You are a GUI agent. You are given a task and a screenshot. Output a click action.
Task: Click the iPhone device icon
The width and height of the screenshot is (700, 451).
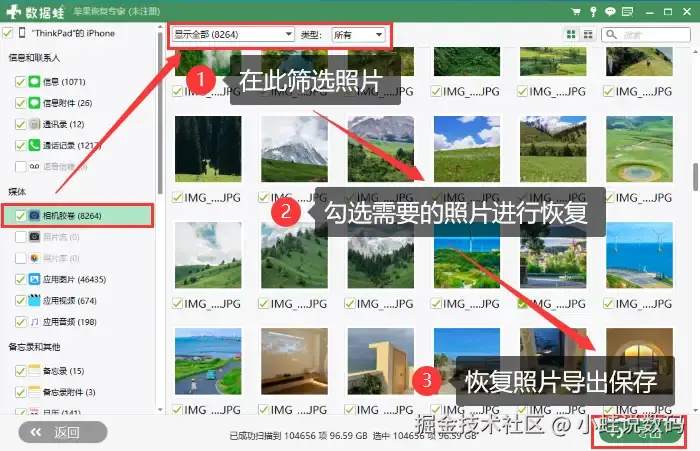tap(22, 33)
